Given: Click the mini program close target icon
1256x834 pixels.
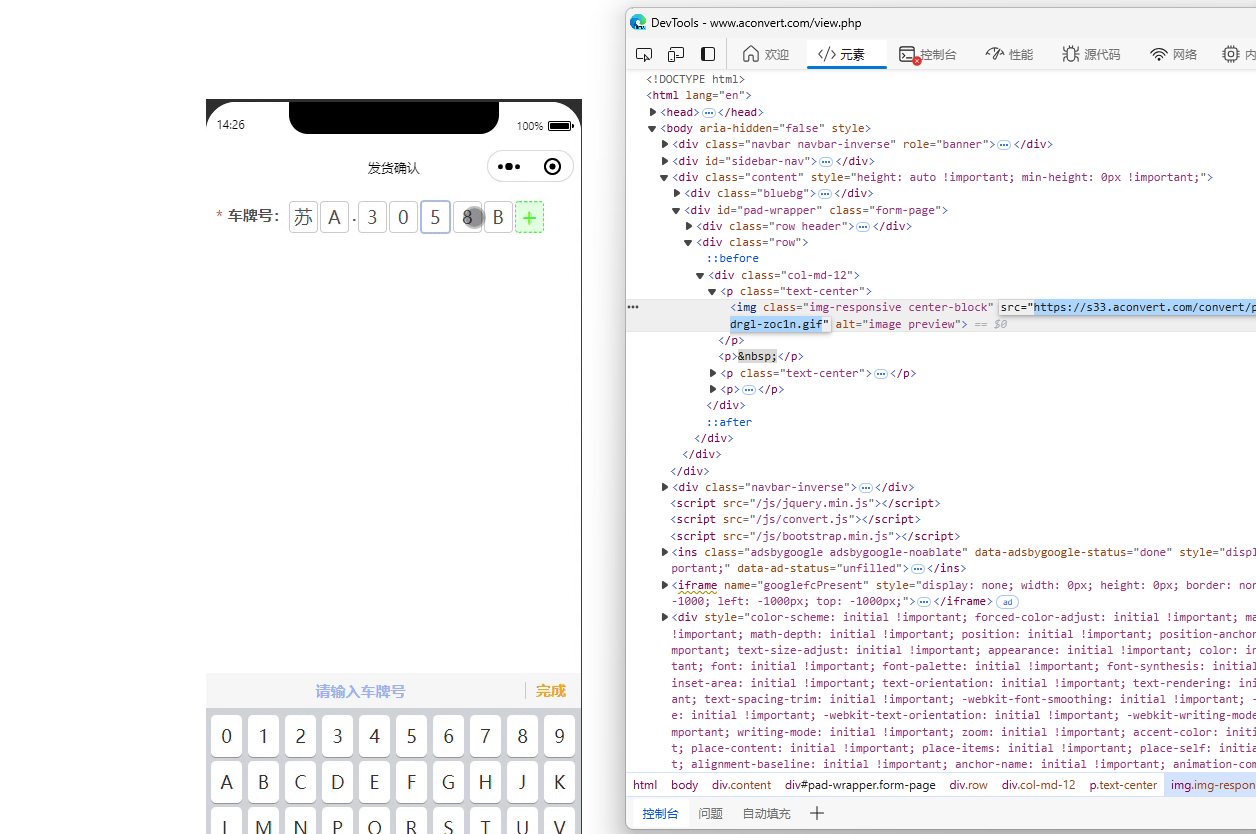Looking at the screenshot, I should pyautogui.click(x=552, y=167).
